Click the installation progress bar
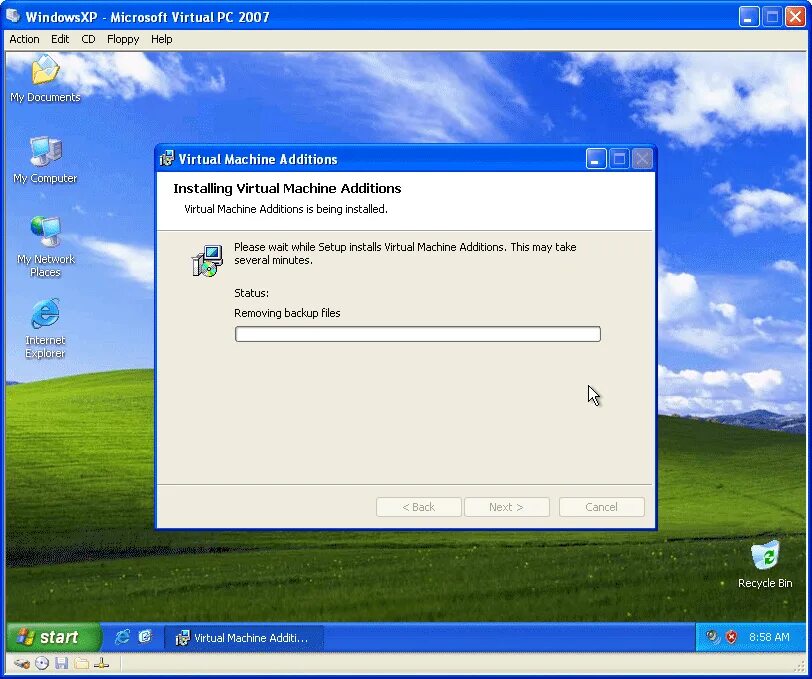Image resolution: width=812 pixels, height=679 pixels. (418, 334)
